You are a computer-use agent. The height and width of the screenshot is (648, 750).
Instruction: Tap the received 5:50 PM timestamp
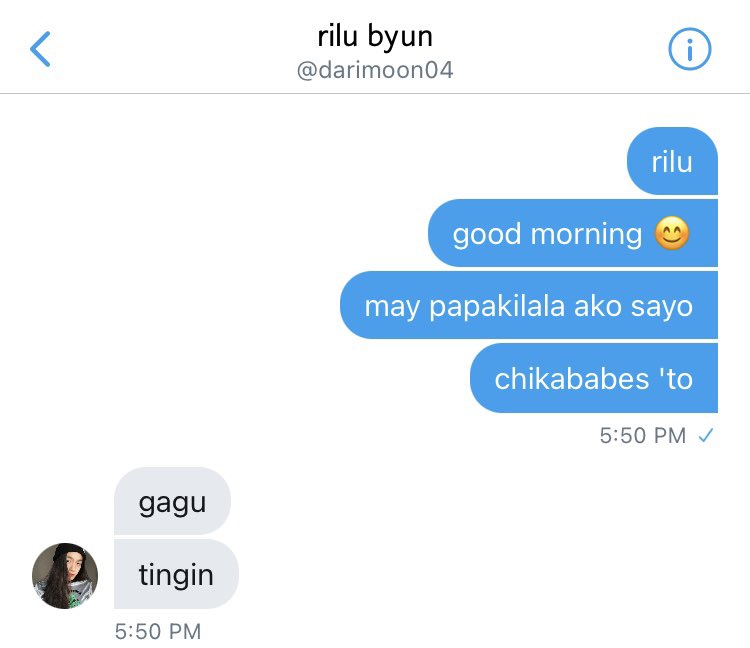point(158,631)
